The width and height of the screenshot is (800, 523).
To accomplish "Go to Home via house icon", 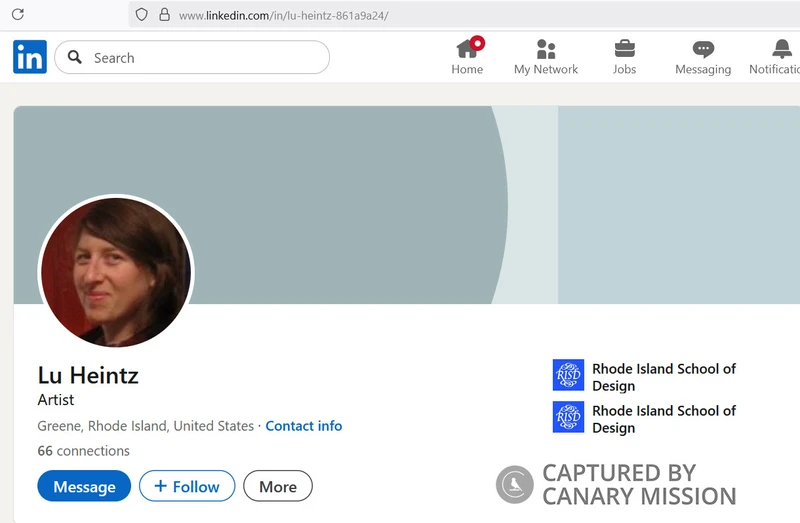I will coord(467,49).
